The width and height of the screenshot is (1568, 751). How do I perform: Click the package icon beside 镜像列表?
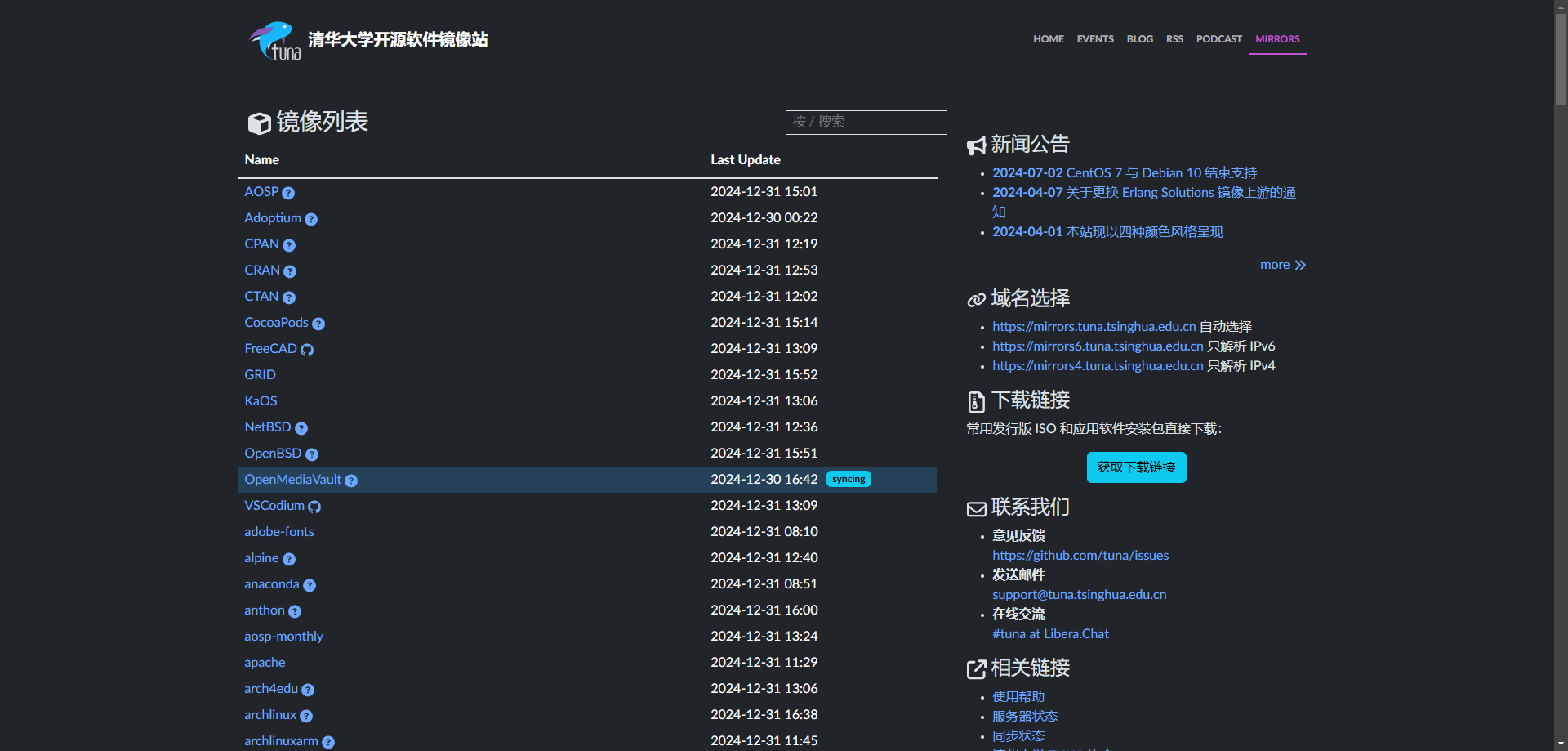[258, 123]
